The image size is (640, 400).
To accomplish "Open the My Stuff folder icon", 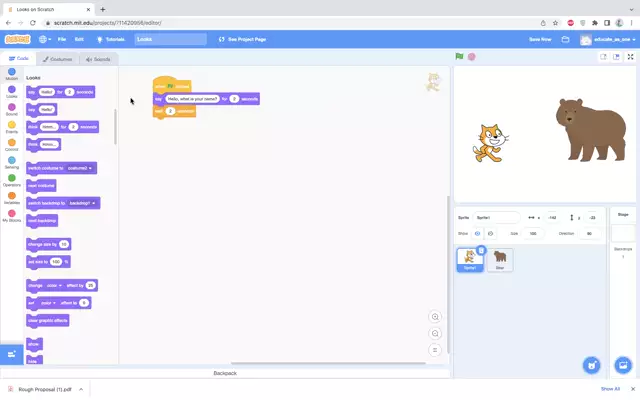I will [x=565, y=39].
